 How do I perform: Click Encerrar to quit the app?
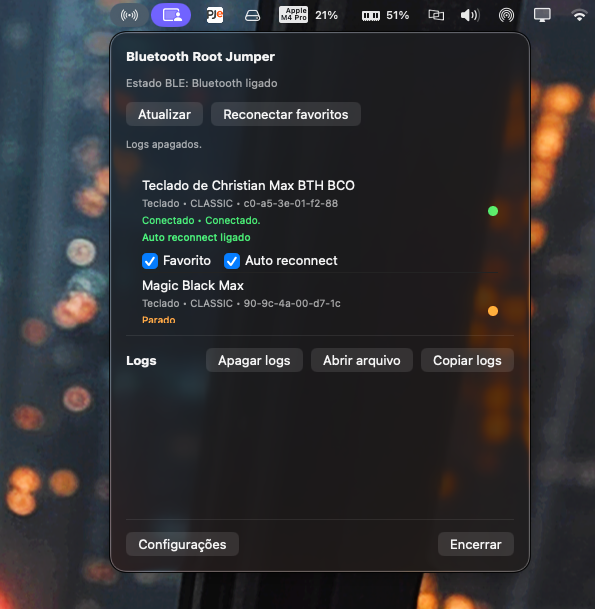476,544
